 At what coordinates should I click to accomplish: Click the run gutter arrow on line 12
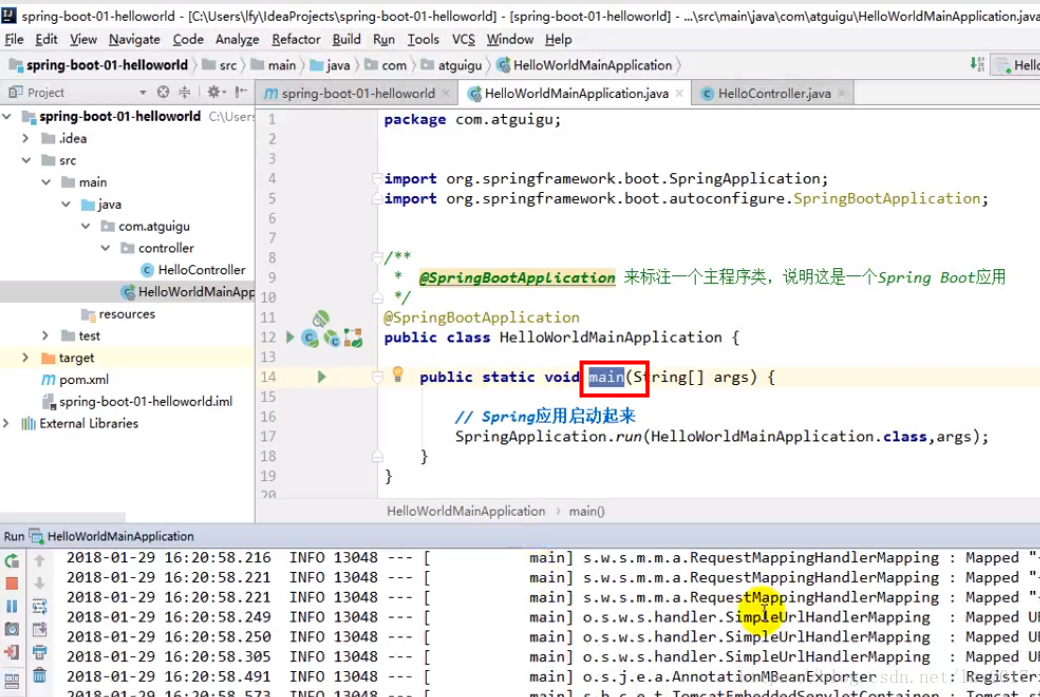(x=290, y=338)
